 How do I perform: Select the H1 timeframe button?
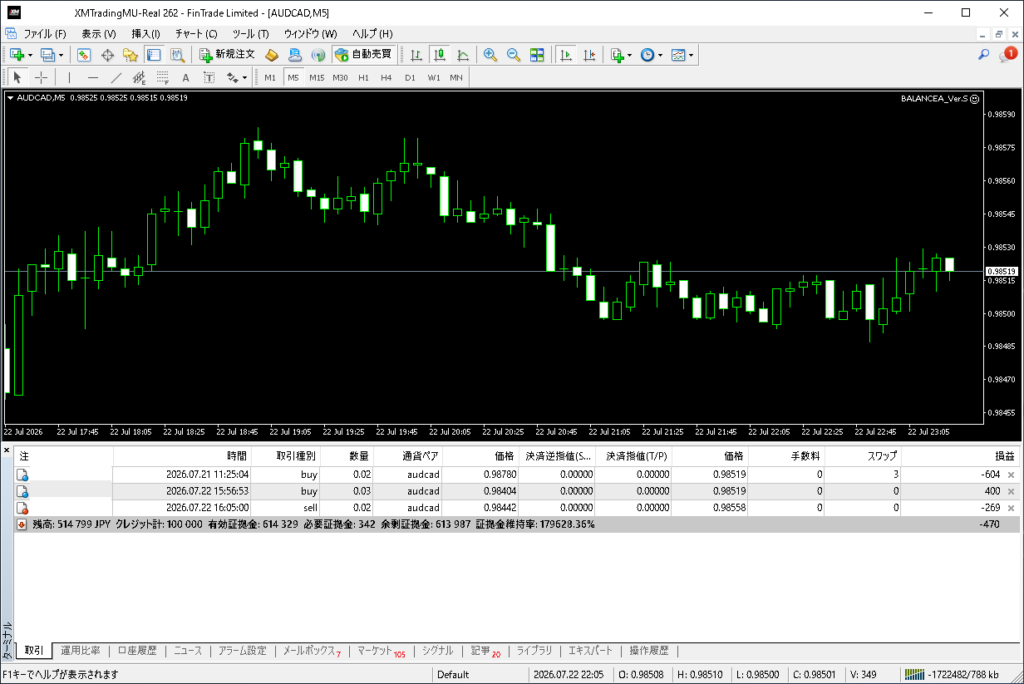364,78
